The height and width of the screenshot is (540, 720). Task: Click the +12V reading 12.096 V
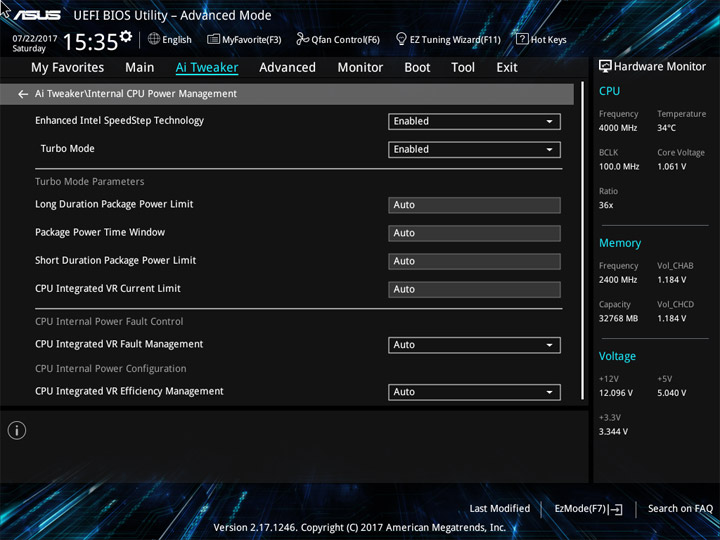click(615, 393)
